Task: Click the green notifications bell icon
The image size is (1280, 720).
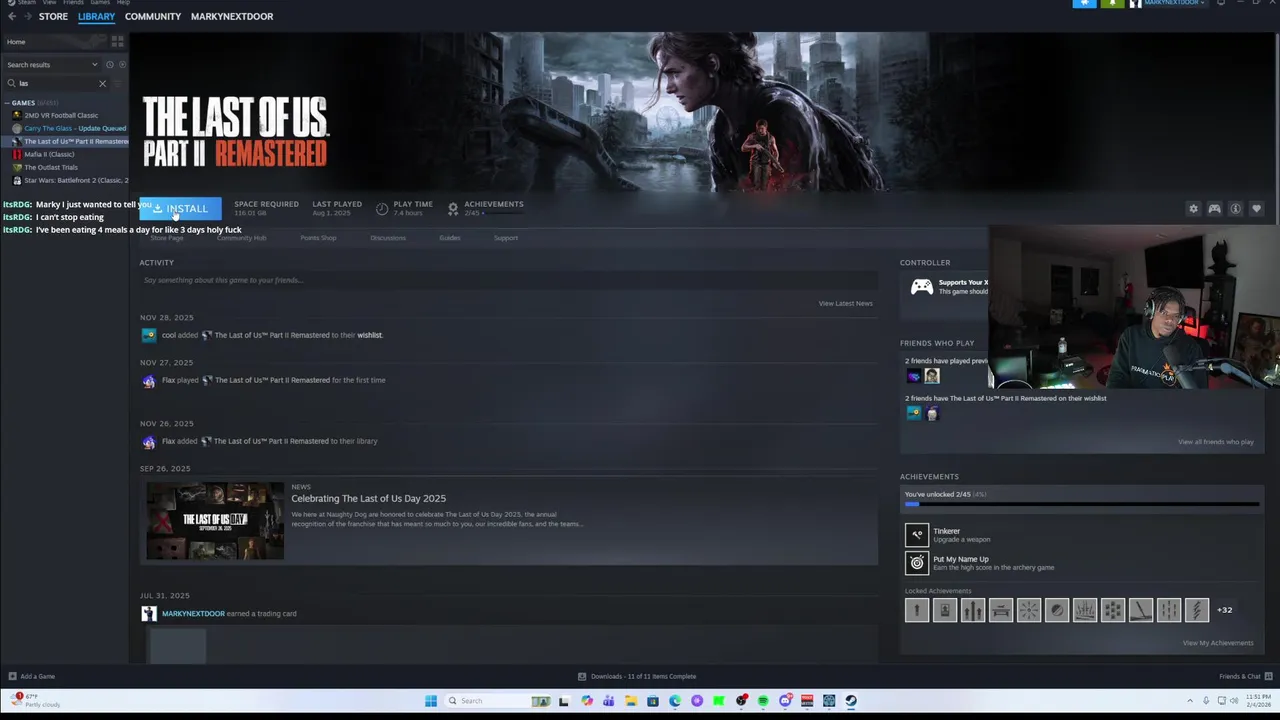Action: (1112, 3)
